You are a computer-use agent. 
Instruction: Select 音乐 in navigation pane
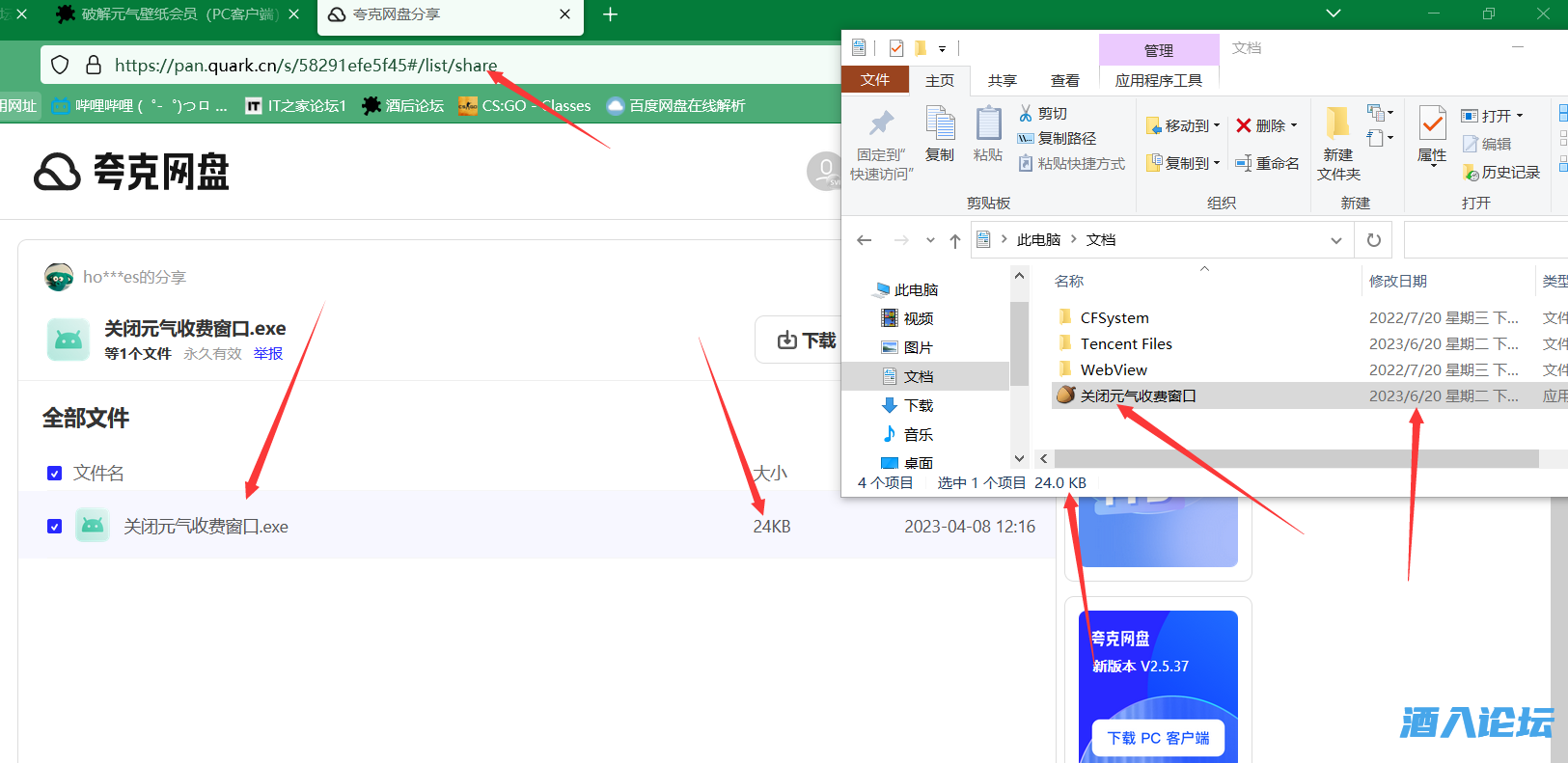[907, 434]
